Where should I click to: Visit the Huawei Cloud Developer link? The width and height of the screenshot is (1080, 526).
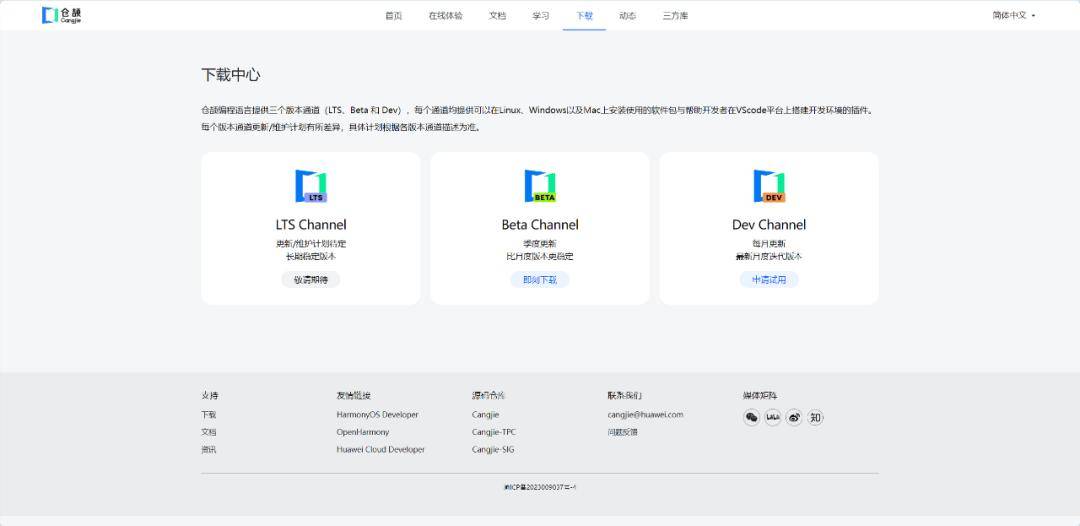(x=381, y=450)
